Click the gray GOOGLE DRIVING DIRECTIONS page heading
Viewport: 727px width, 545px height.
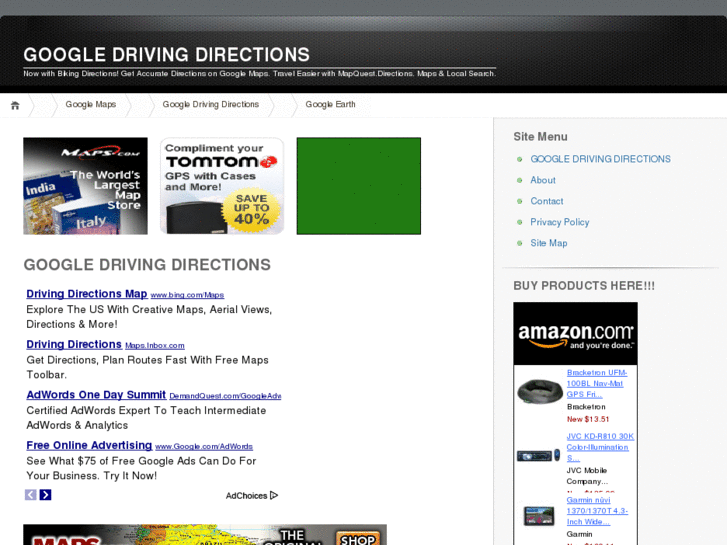[147, 265]
